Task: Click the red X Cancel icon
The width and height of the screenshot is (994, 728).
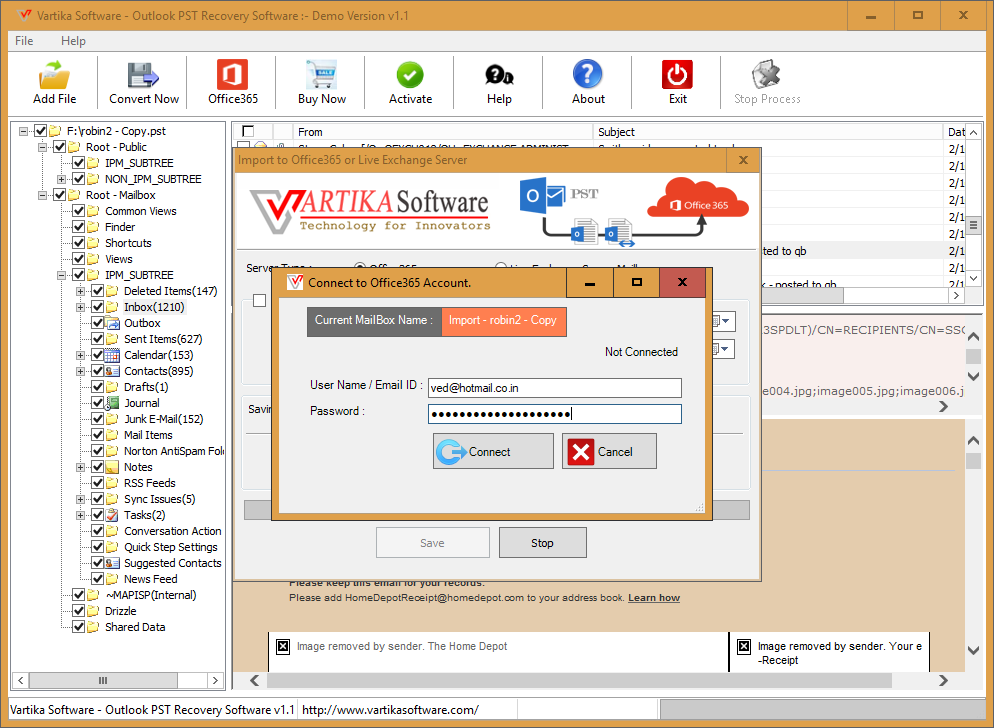Action: click(581, 452)
